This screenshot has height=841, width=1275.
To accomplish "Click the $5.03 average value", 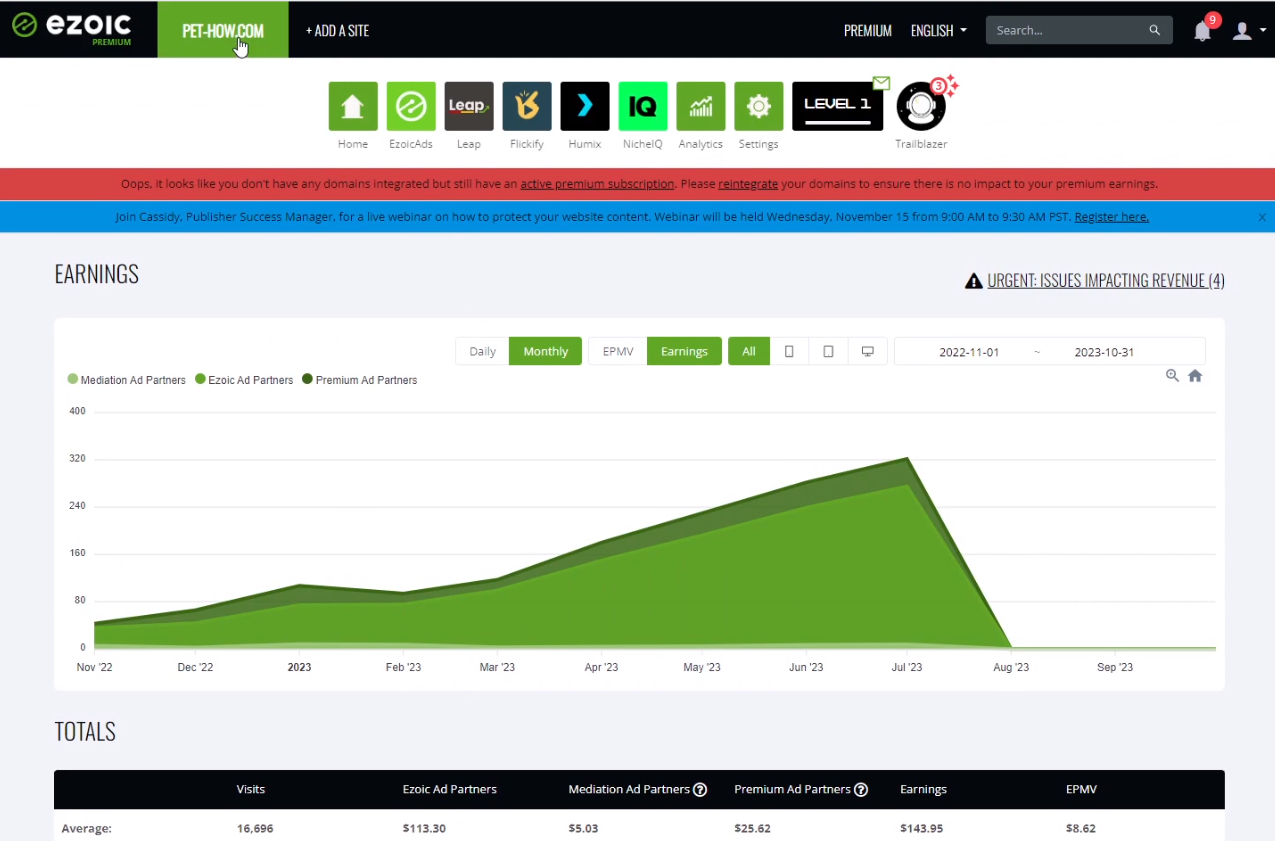I will coord(583,829).
